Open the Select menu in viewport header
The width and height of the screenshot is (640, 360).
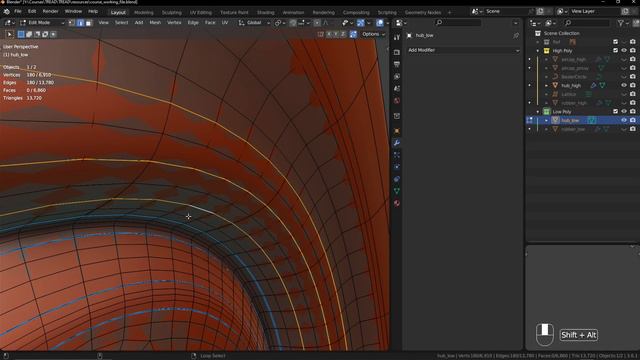click(x=121, y=23)
